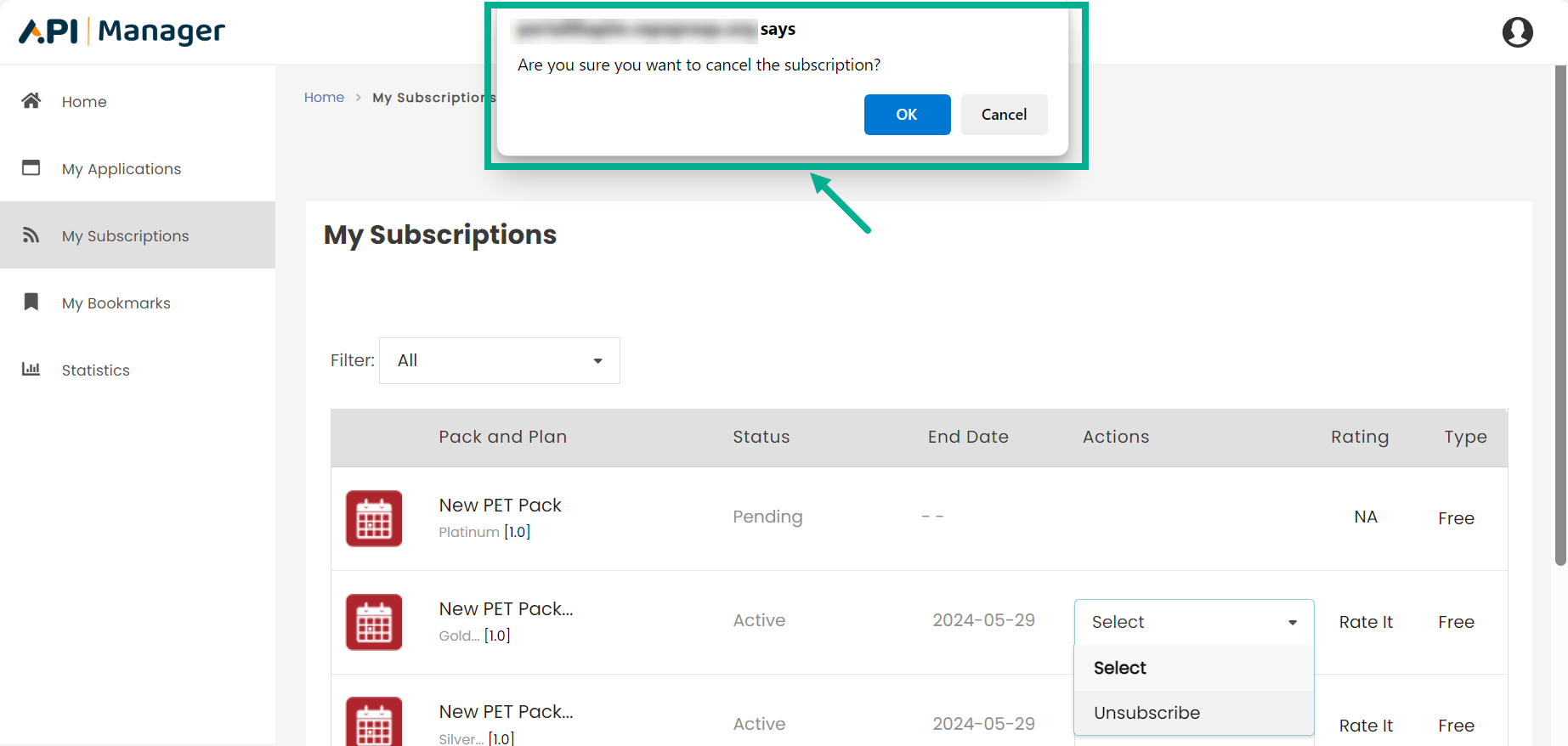The width and height of the screenshot is (1568, 746).
Task: Click the vertical page scrollbar
Action: coord(1560,314)
